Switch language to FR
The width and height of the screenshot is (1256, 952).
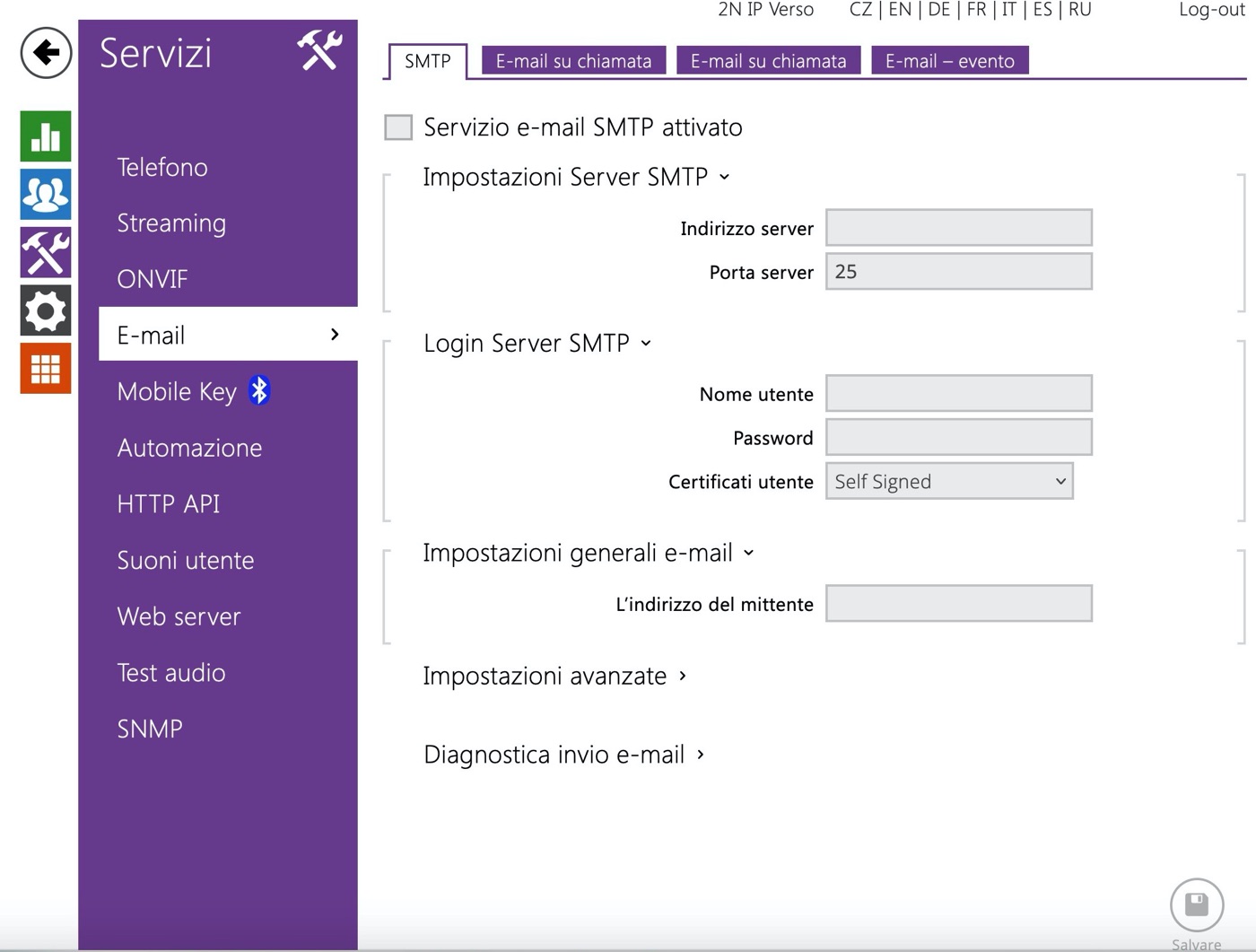click(976, 10)
